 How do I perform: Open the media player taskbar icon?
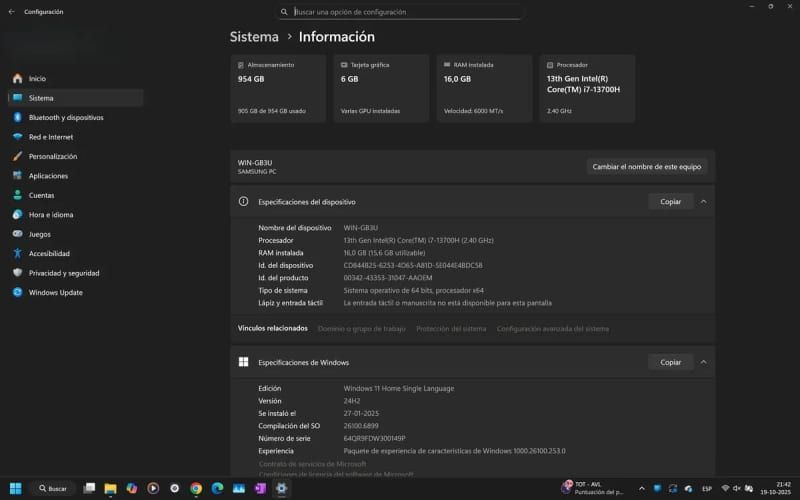click(x=153, y=488)
